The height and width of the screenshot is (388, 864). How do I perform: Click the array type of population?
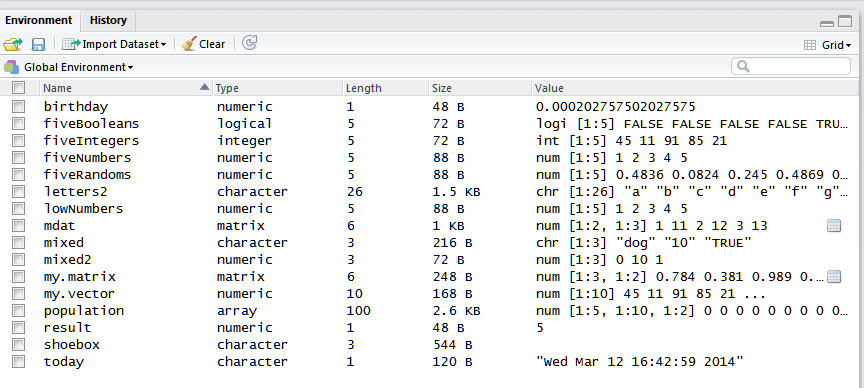point(237,311)
